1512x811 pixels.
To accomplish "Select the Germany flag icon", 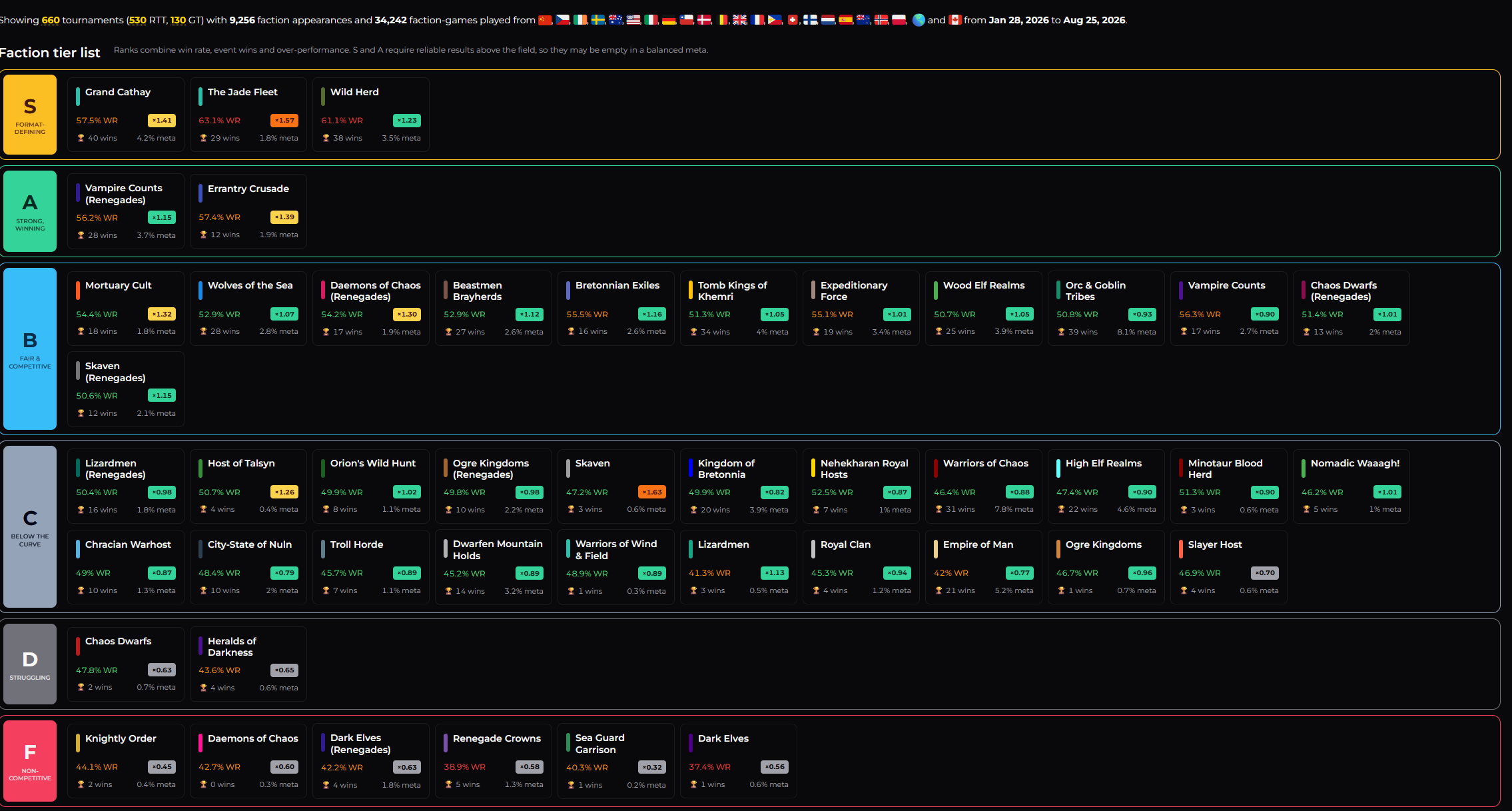I will 669,20.
